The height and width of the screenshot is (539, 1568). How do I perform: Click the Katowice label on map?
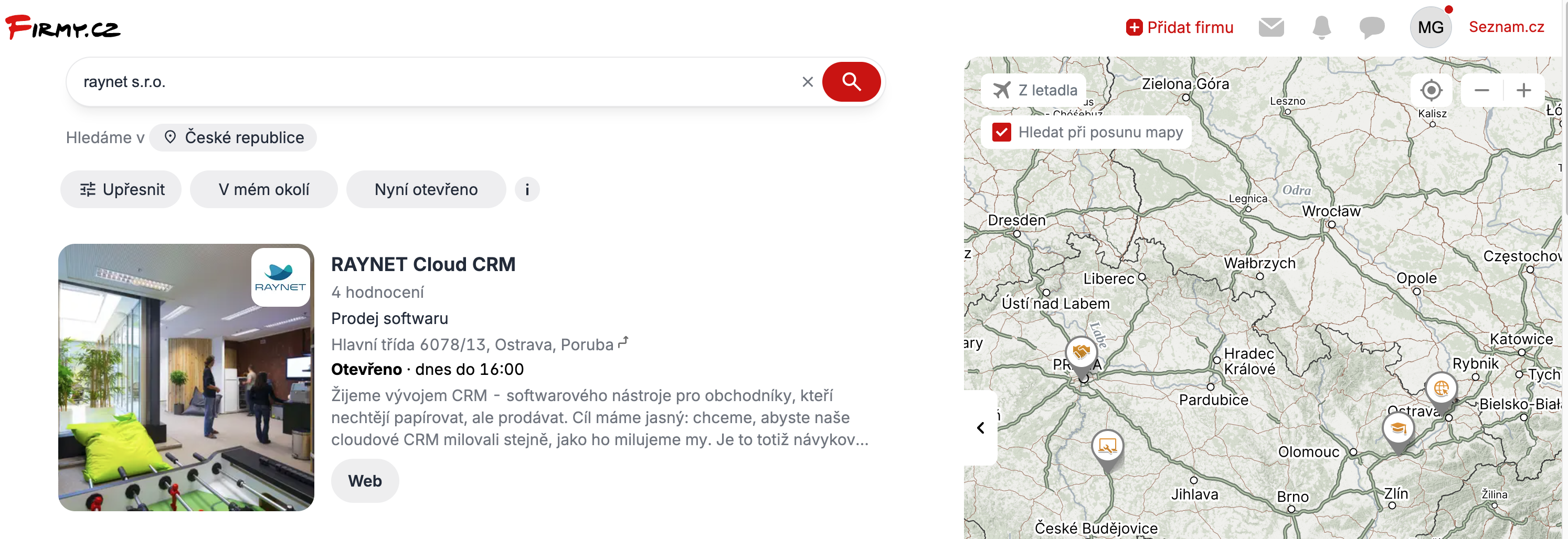click(1521, 339)
